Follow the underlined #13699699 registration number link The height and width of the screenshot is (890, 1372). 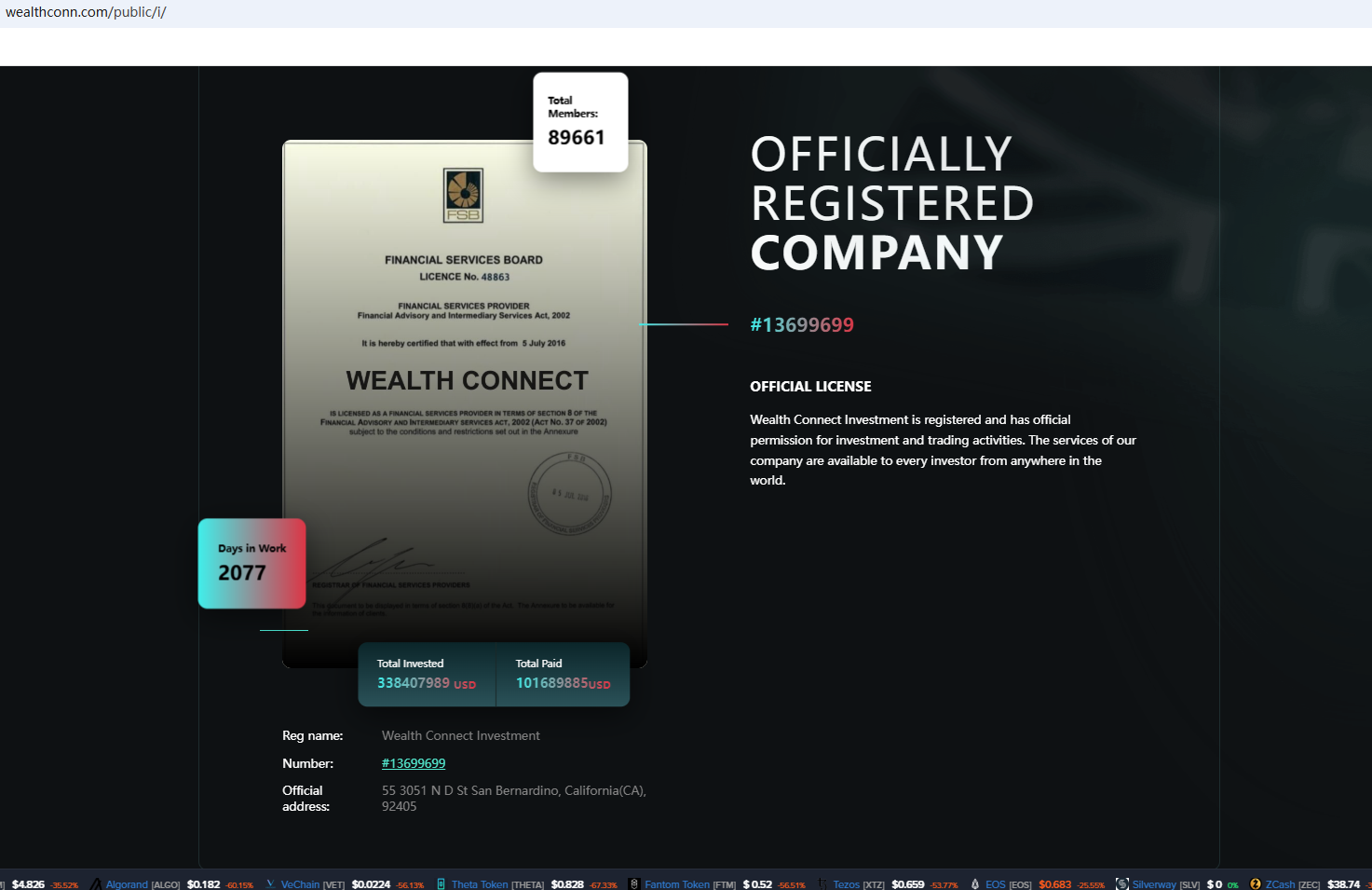(414, 763)
